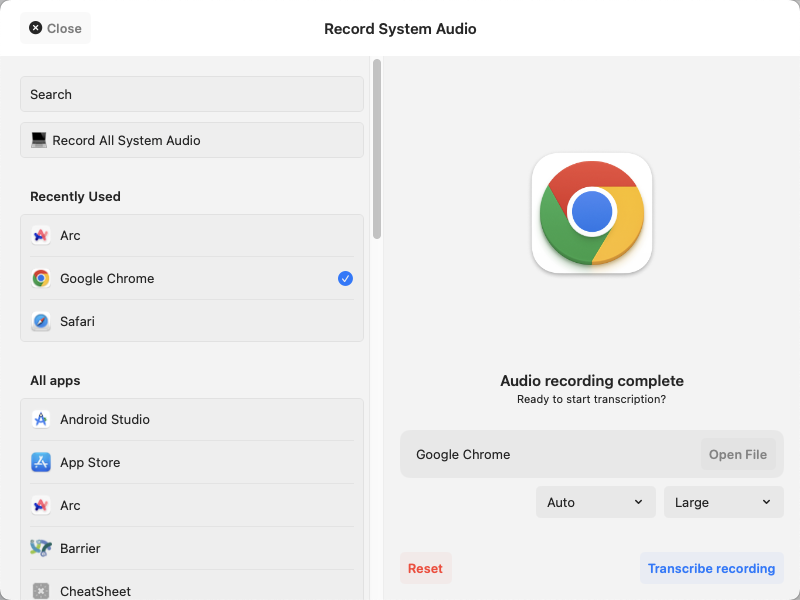
Task: Click the Google Chrome recording file label
Action: tap(463, 455)
